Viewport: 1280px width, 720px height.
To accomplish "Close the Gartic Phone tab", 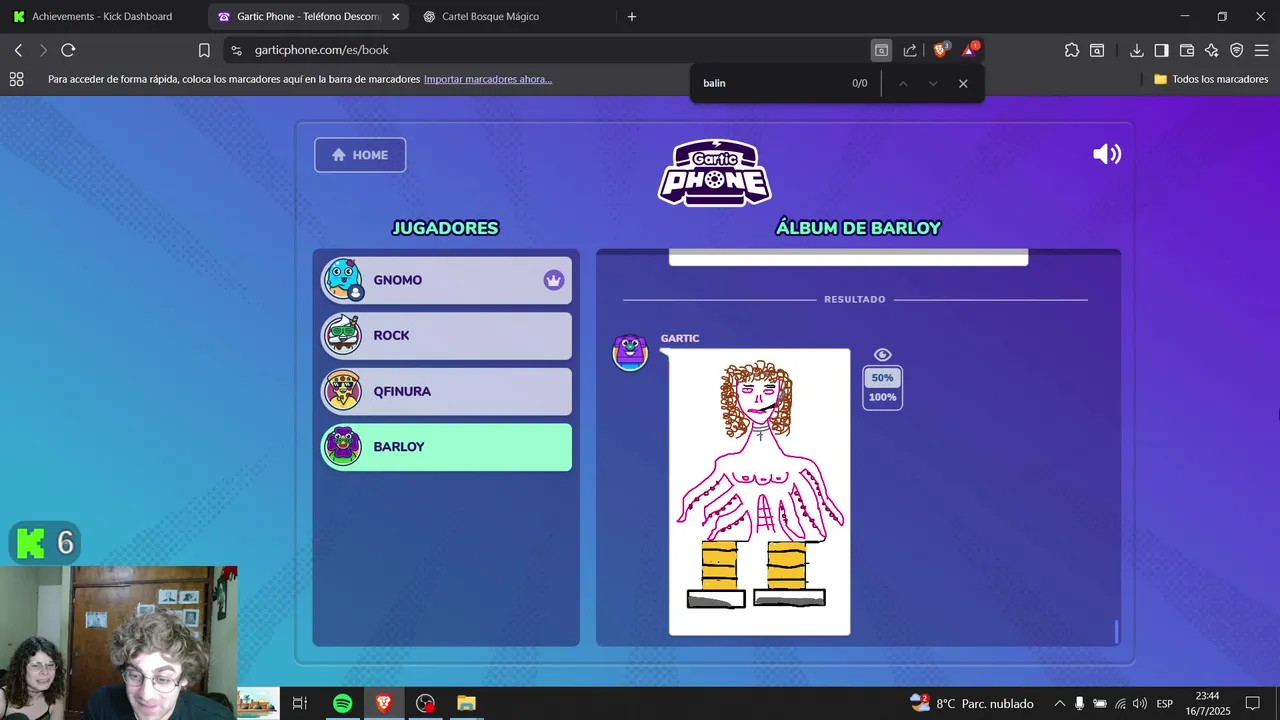I will [x=396, y=17].
